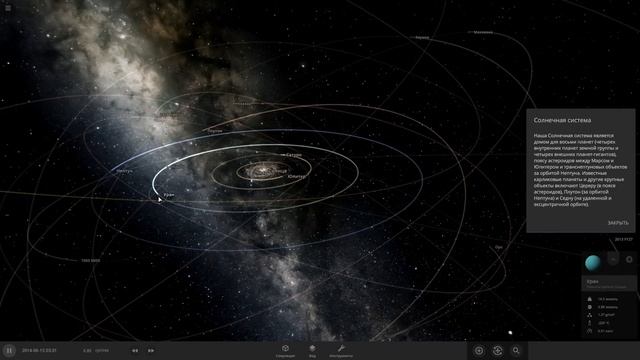Open the Уран properties name bar

click(x=609, y=284)
